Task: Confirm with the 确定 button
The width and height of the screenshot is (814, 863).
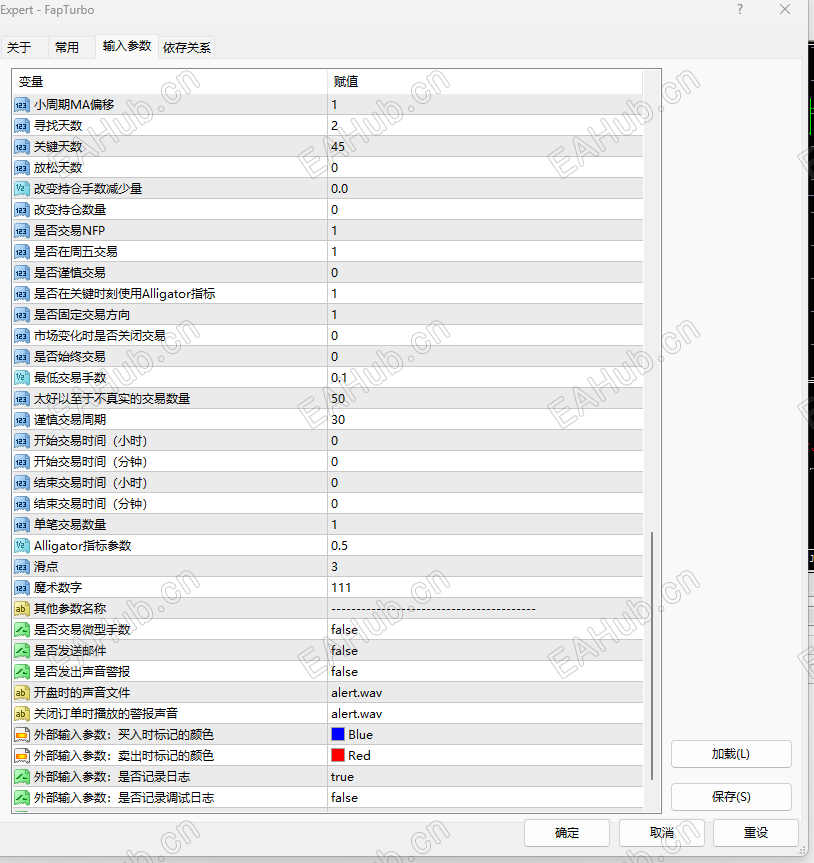Action: pos(567,833)
